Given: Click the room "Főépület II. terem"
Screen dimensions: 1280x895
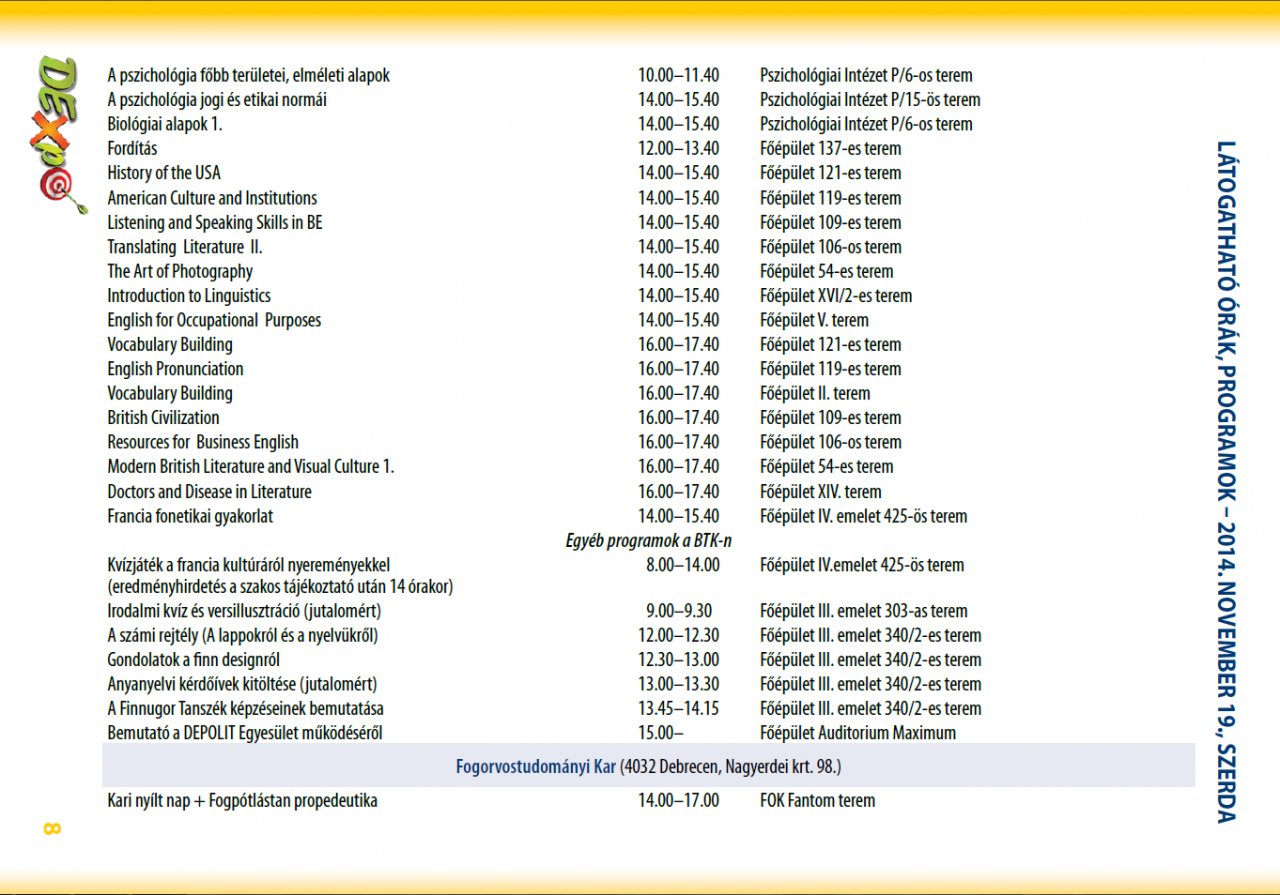Looking at the screenshot, I should (815, 393).
